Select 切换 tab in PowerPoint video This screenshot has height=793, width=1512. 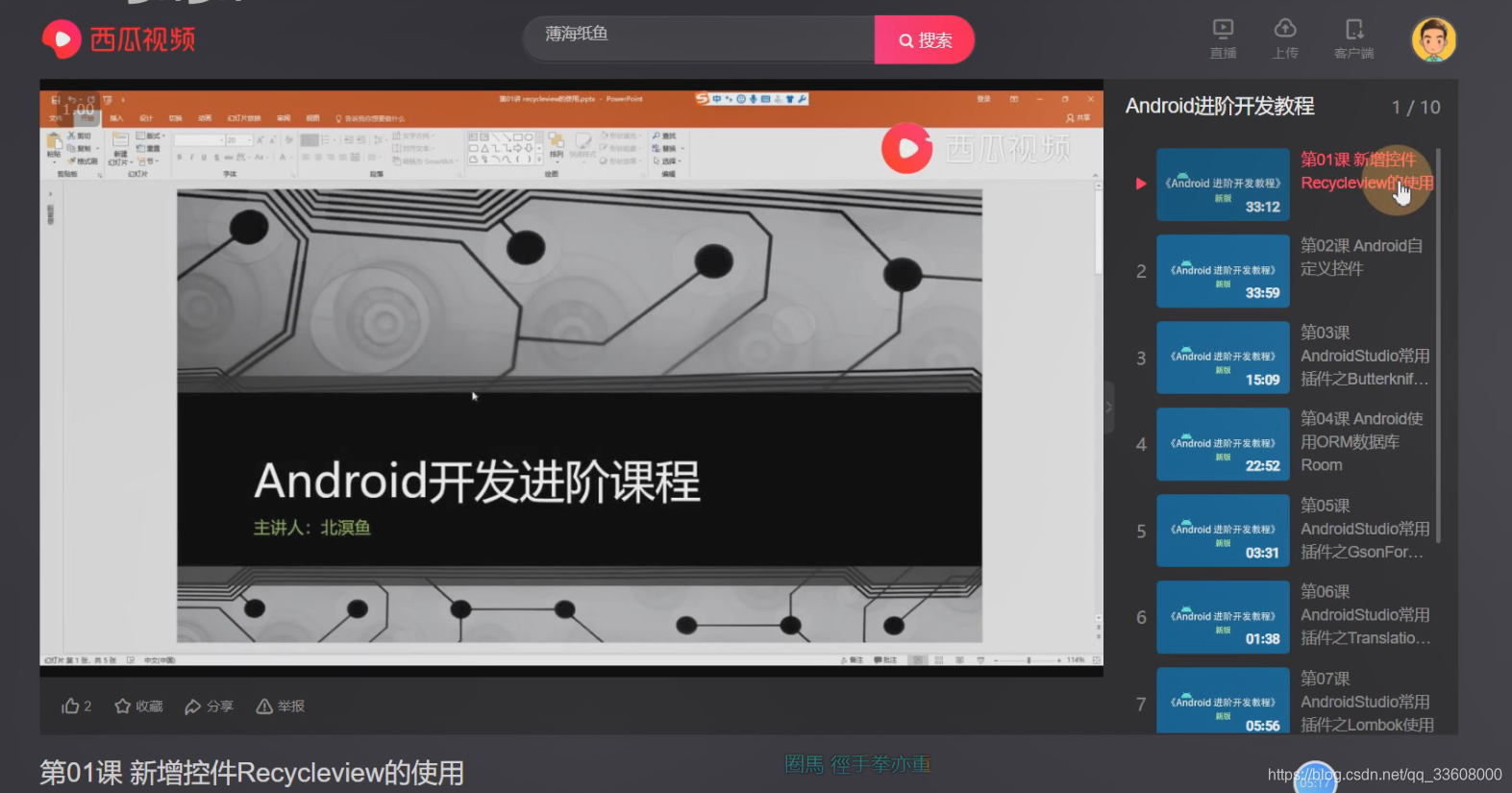pyautogui.click(x=175, y=118)
